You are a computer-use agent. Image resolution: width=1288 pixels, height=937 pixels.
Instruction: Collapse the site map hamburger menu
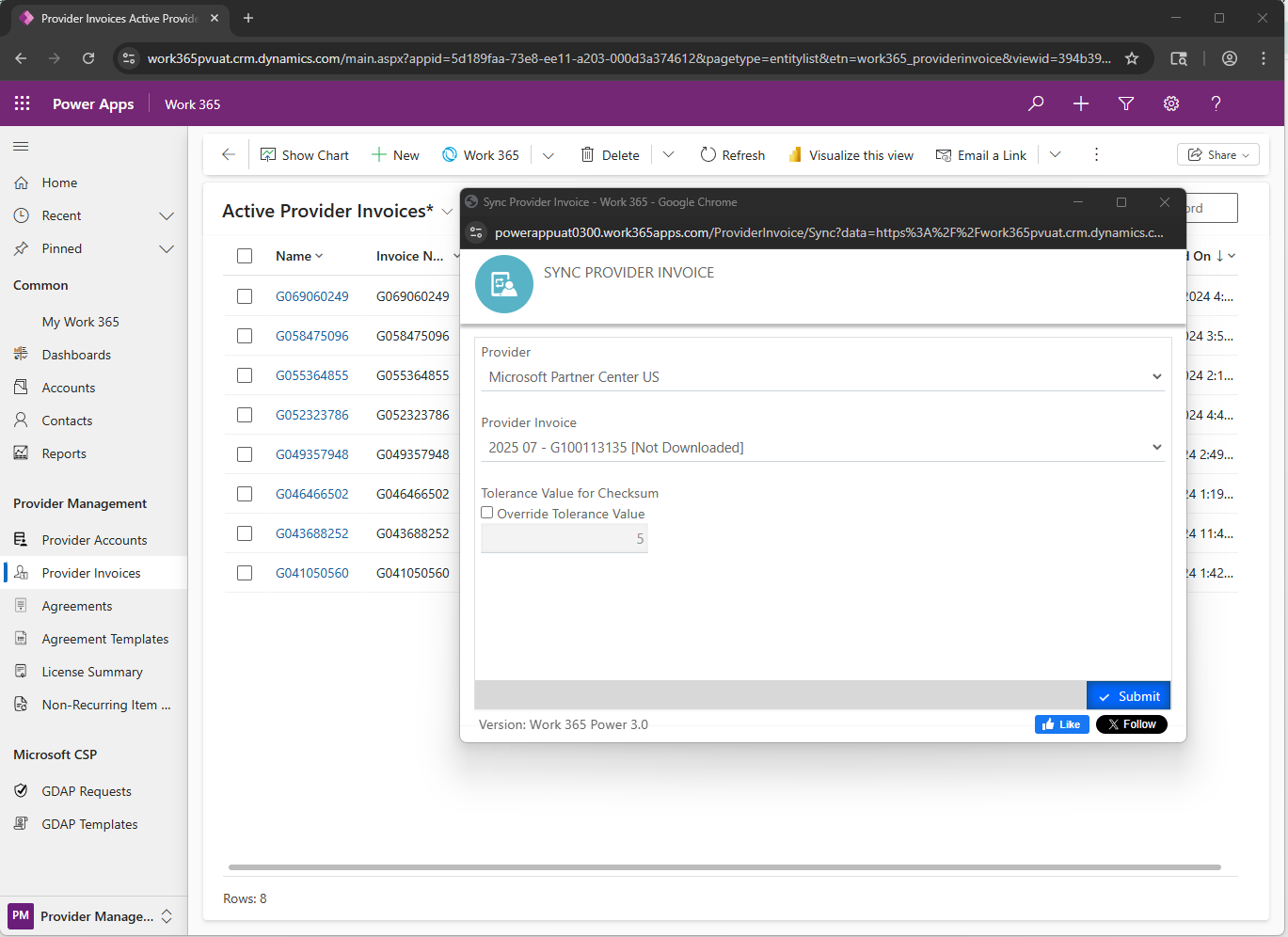[21, 146]
